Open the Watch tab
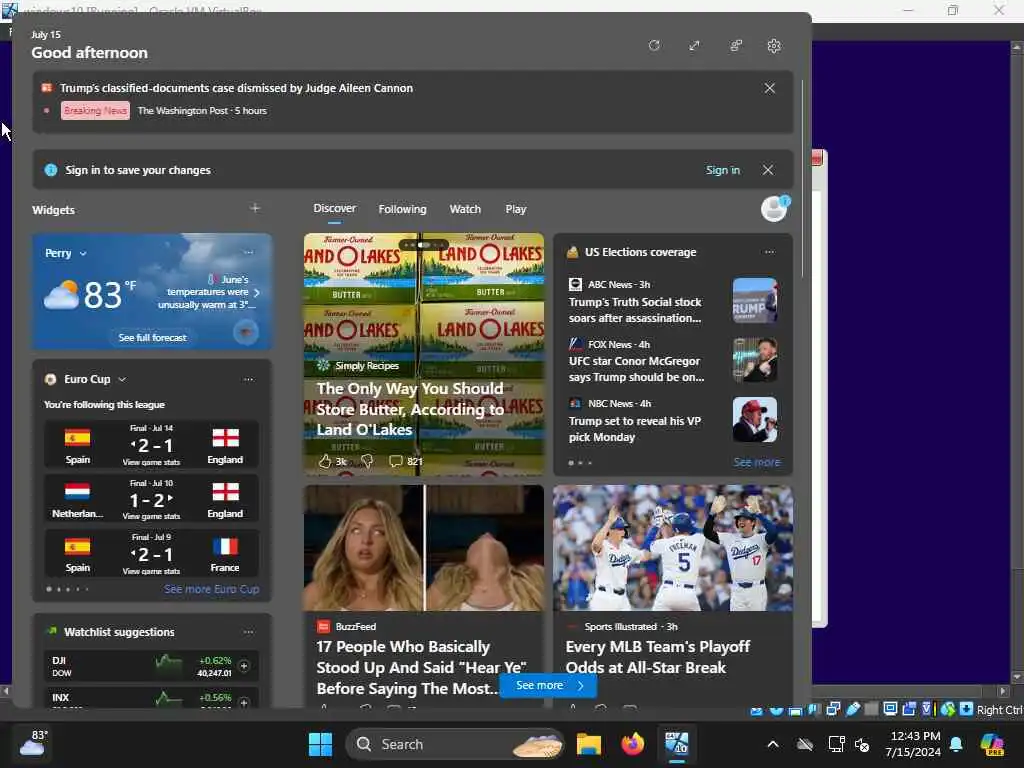This screenshot has height=768, width=1024. [x=465, y=209]
